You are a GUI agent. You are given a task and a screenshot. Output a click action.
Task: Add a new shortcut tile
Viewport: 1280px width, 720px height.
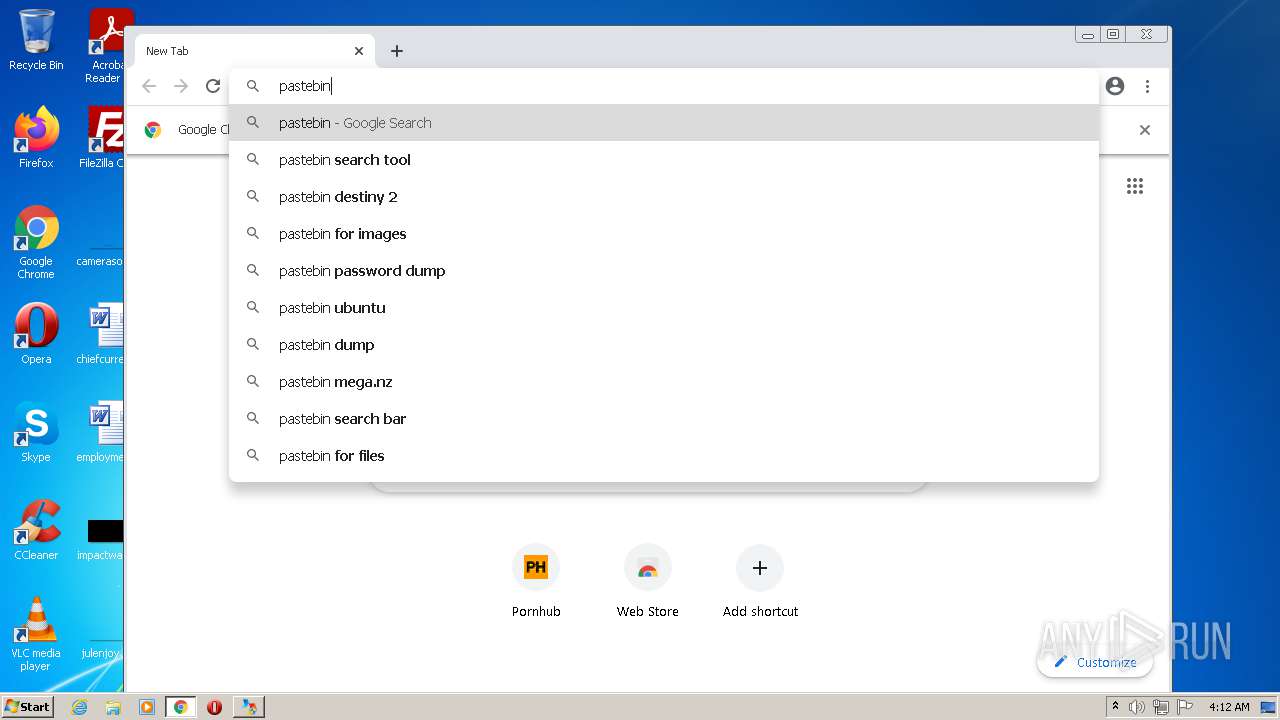(x=760, y=583)
